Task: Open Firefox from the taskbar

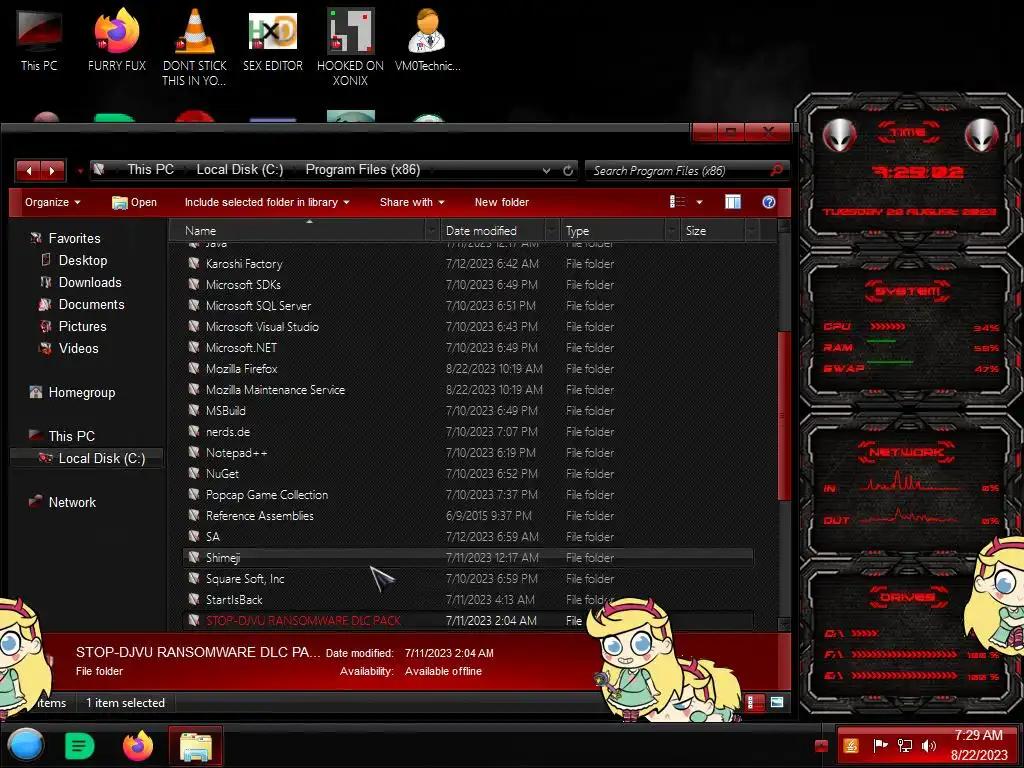Action: (138, 745)
